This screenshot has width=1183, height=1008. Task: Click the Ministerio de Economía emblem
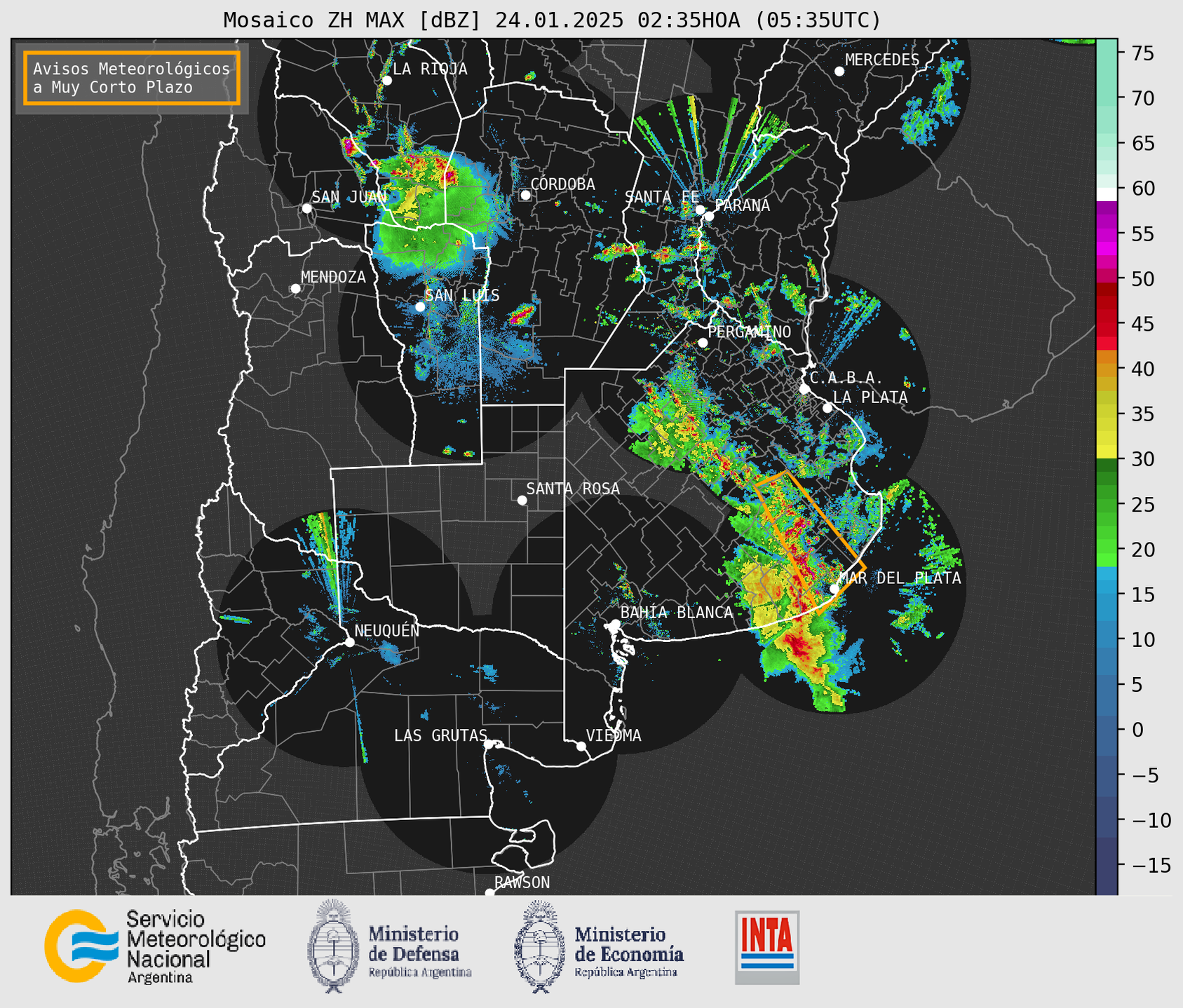539,946
